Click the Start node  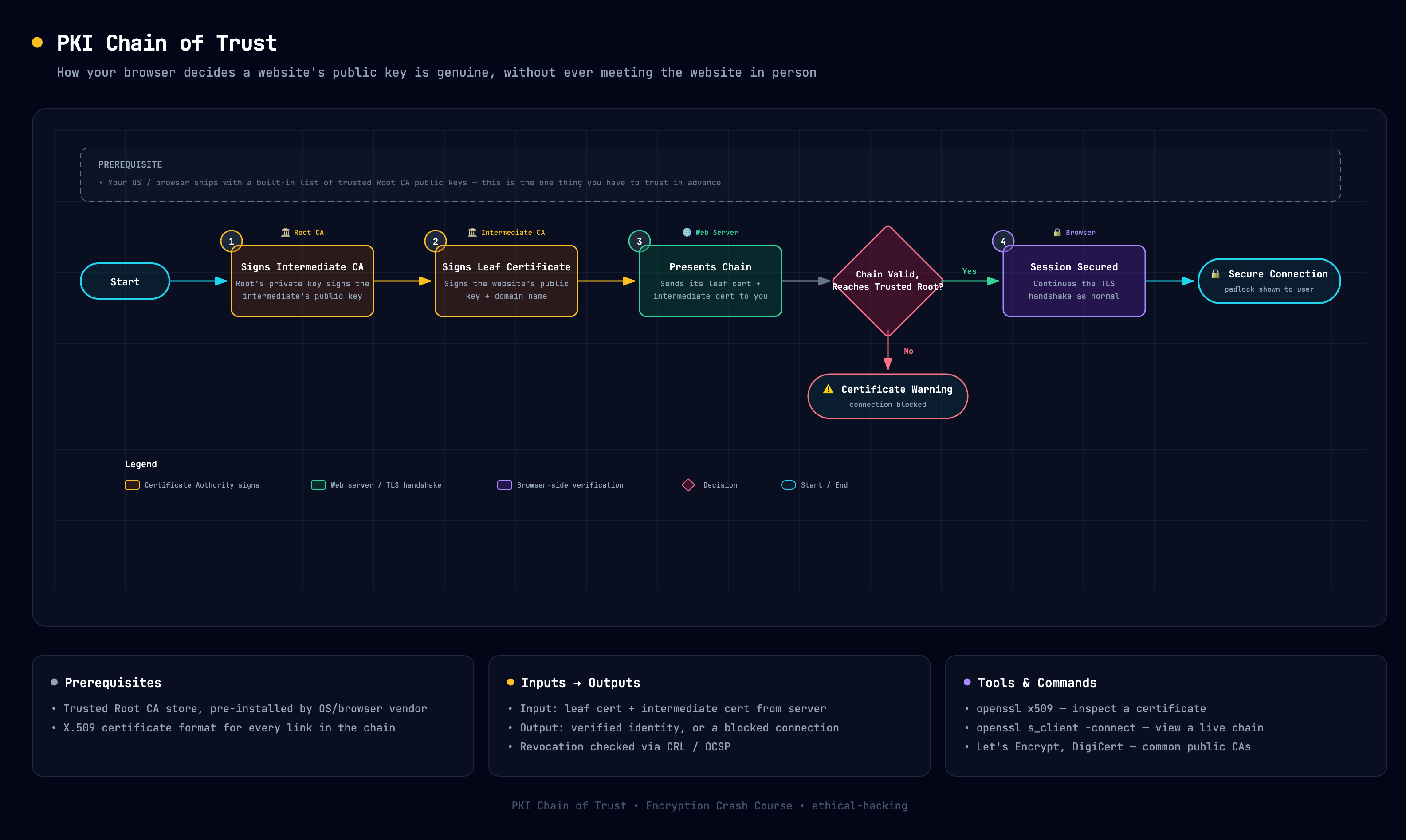(125, 281)
